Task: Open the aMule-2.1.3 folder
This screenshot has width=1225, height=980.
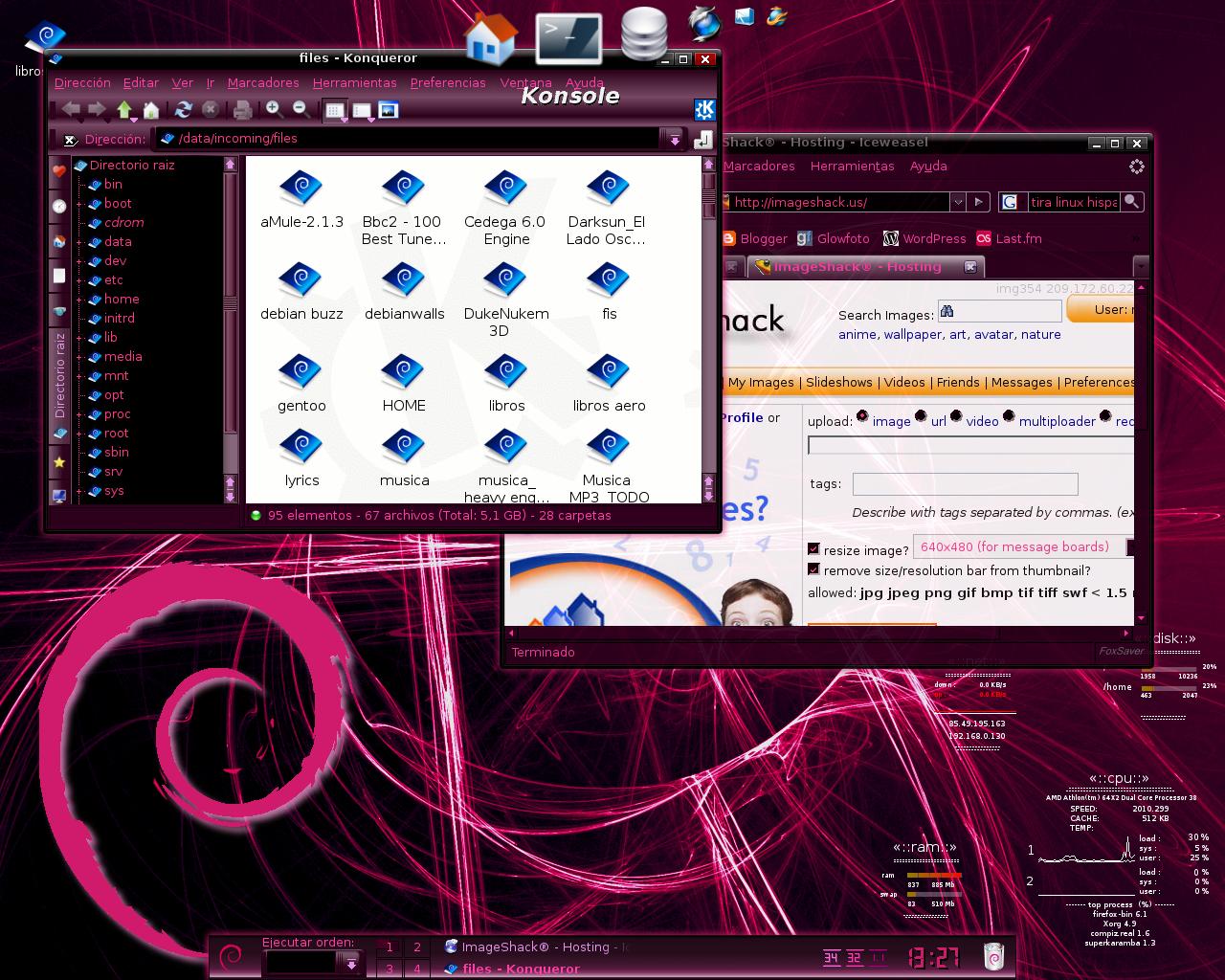Action: (301, 200)
